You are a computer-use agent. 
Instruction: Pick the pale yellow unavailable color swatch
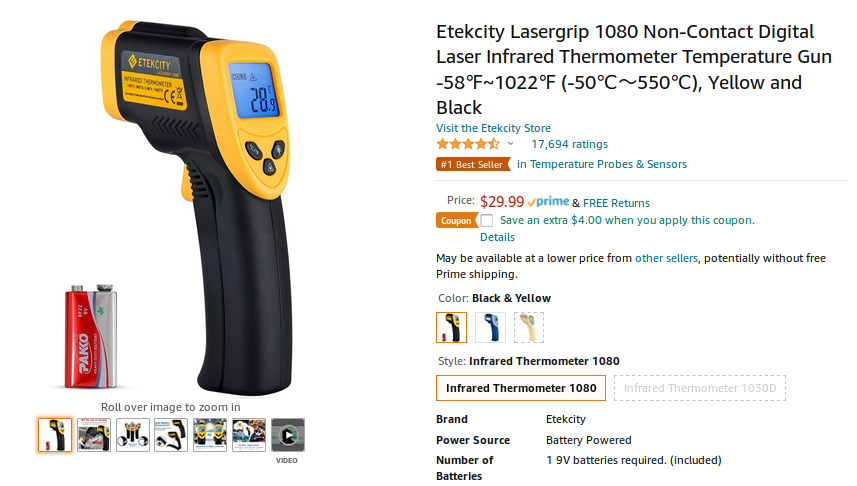click(x=529, y=327)
